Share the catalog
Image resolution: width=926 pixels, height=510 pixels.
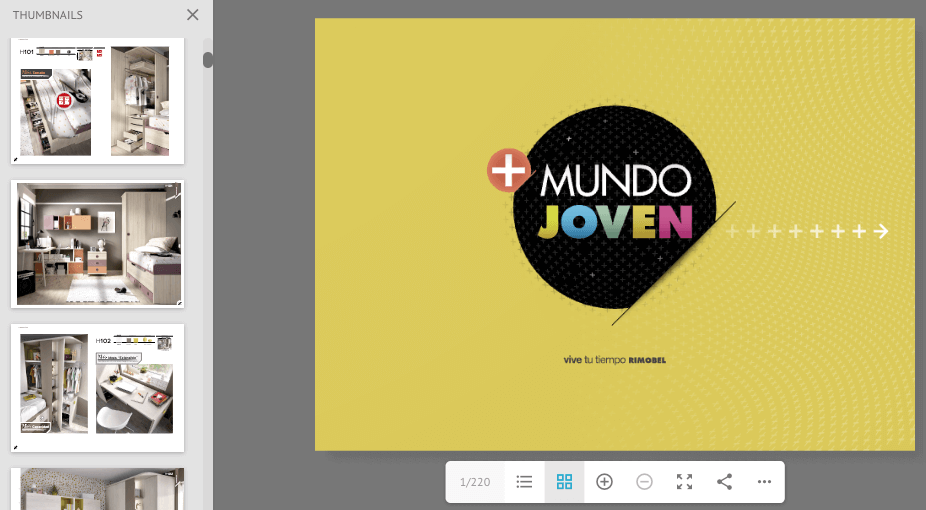point(725,482)
